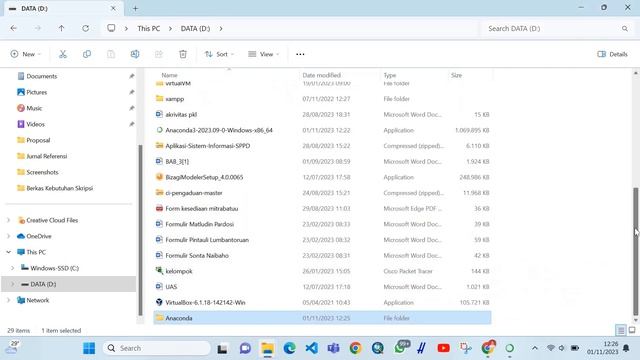Click the Share icon in toolbar

pyautogui.click(x=159, y=54)
